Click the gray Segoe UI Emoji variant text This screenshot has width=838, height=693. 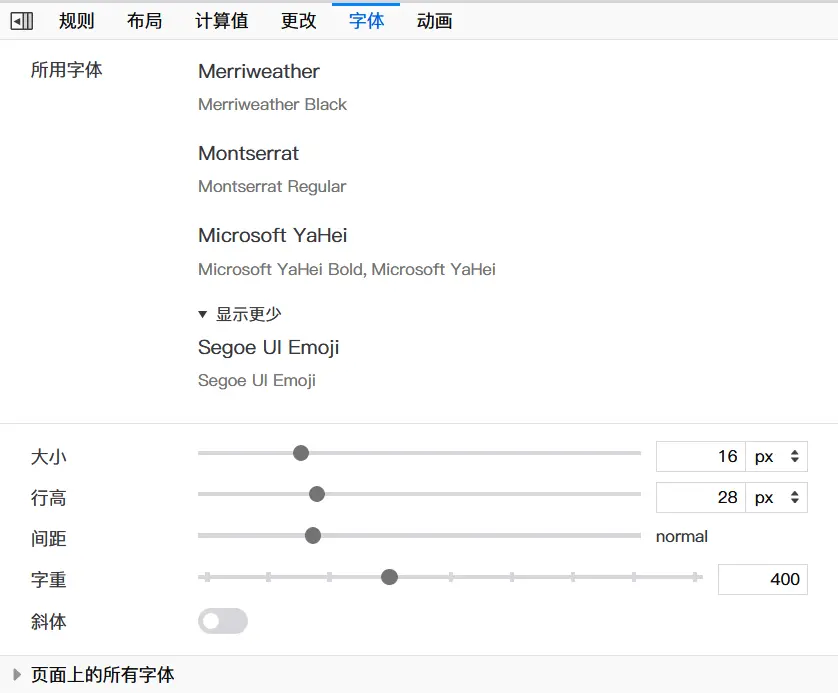[x=257, y=380]
